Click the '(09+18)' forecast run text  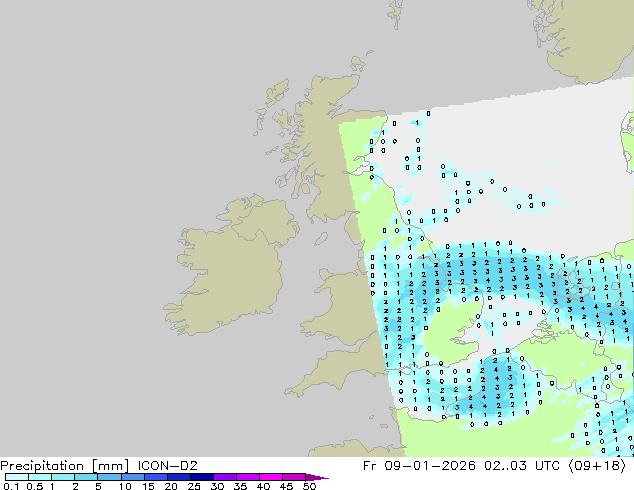tap(597, 466)
